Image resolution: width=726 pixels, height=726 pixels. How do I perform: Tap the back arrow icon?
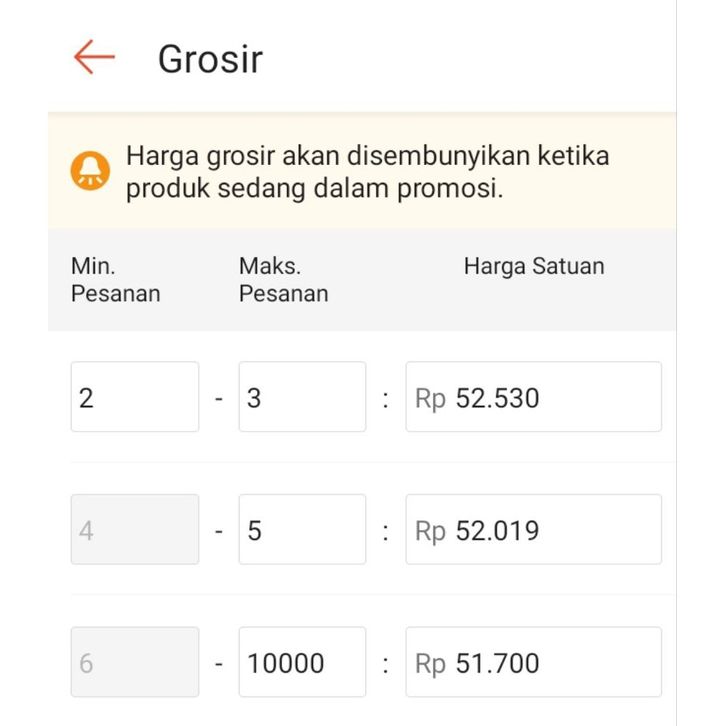pos(95,58)
